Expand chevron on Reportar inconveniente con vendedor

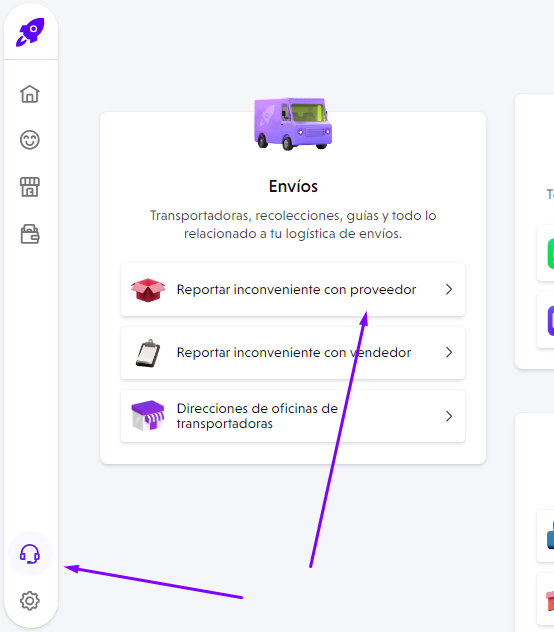(449, 353)
